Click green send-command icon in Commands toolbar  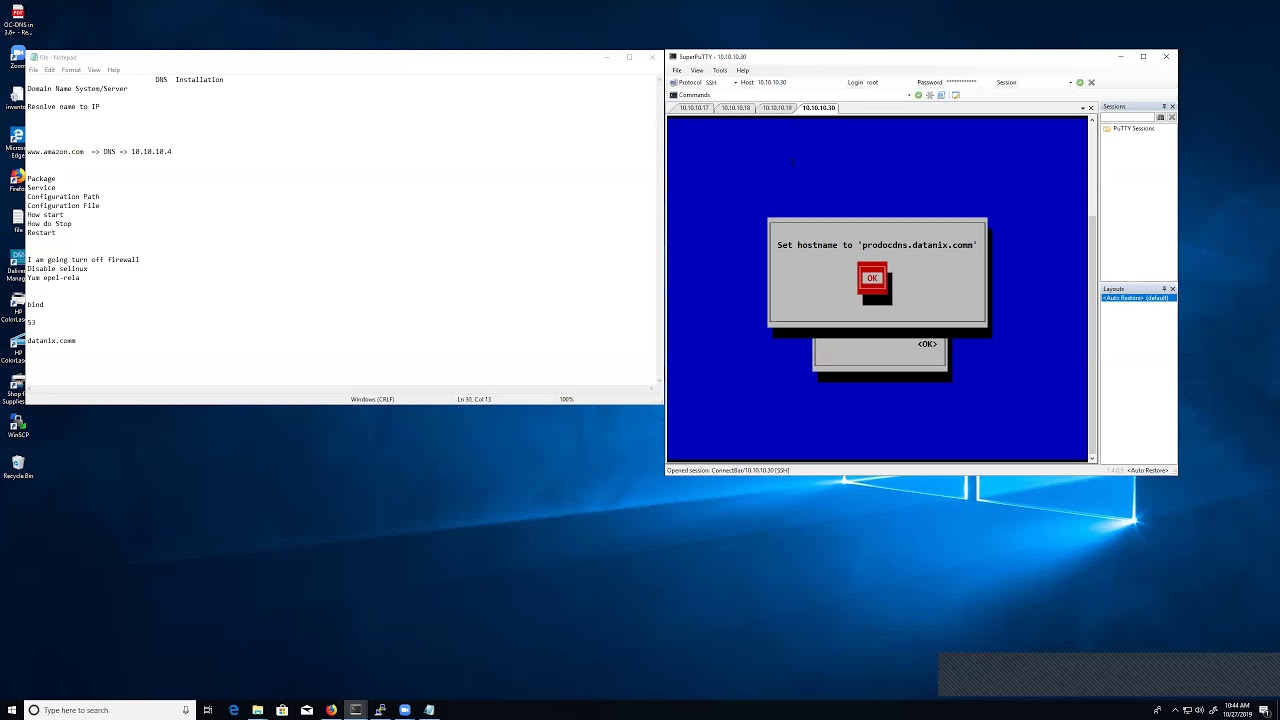point(918,95)
